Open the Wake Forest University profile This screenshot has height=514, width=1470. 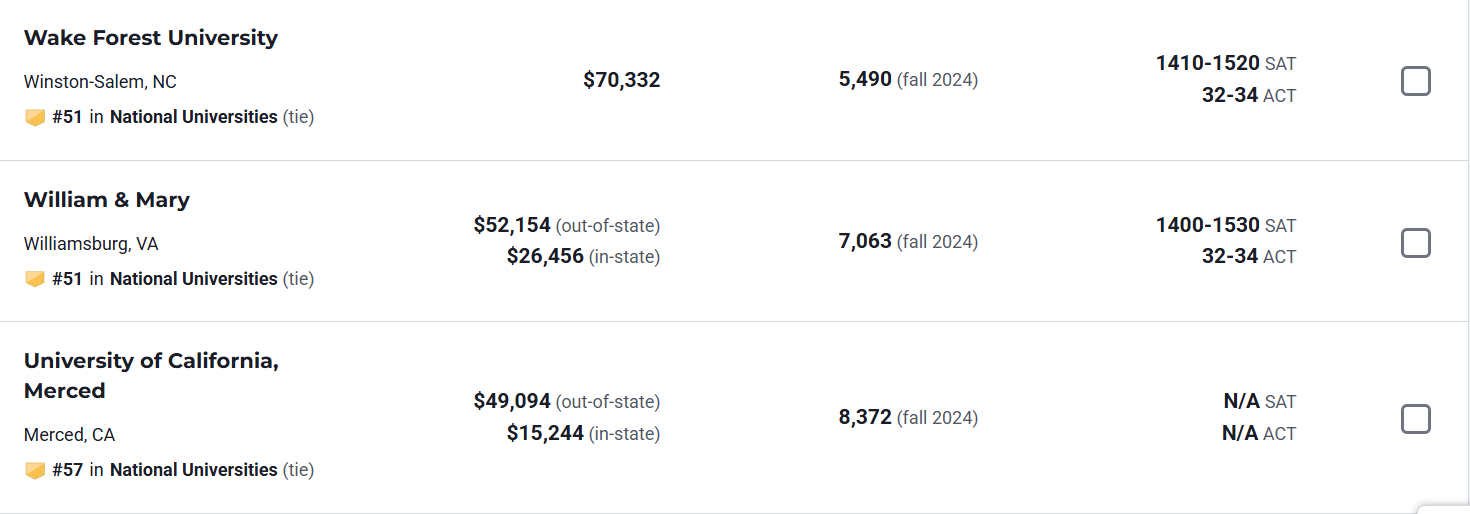(x=151, y=38)
